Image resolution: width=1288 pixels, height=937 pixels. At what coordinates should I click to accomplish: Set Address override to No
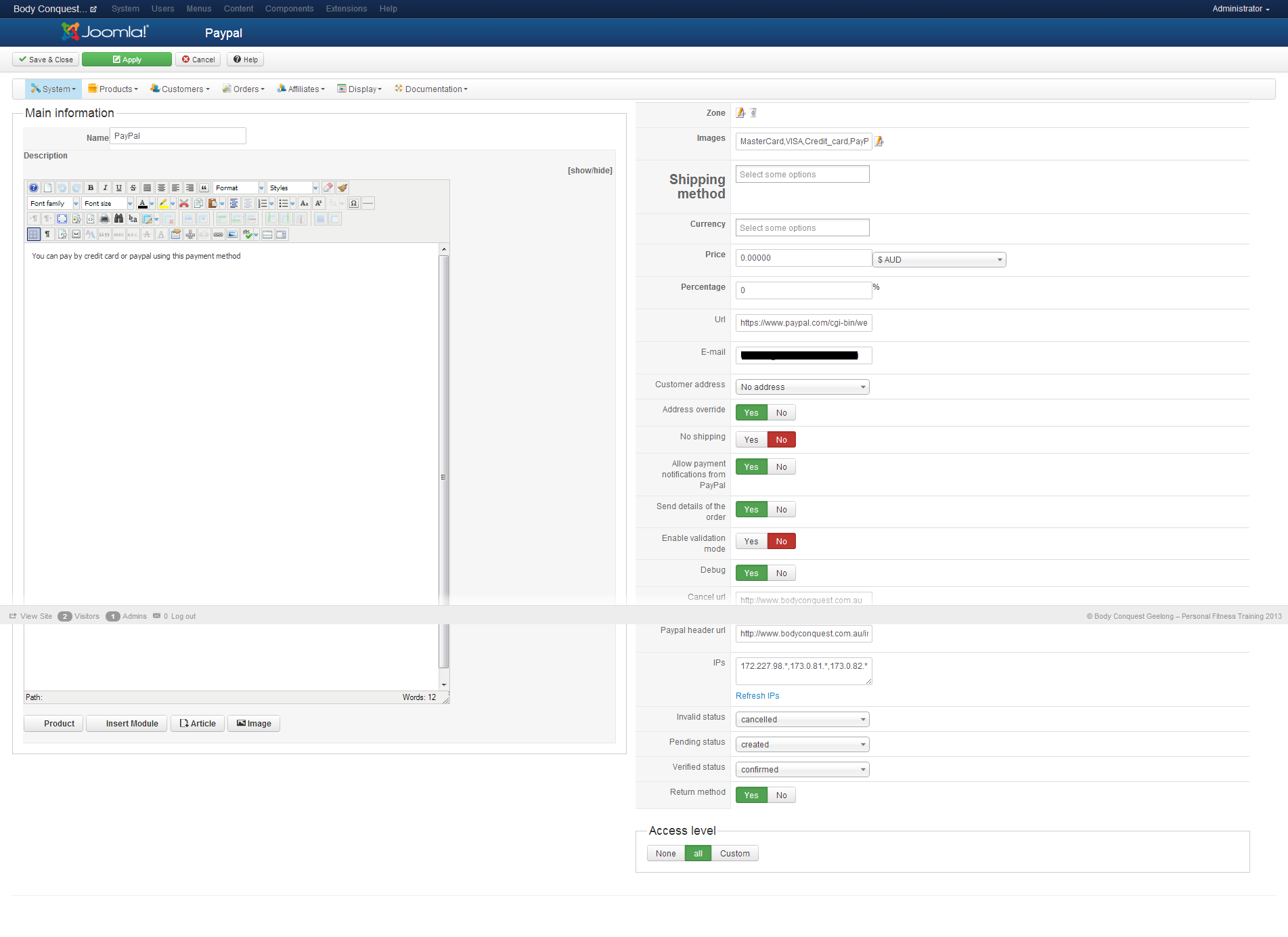782,413
